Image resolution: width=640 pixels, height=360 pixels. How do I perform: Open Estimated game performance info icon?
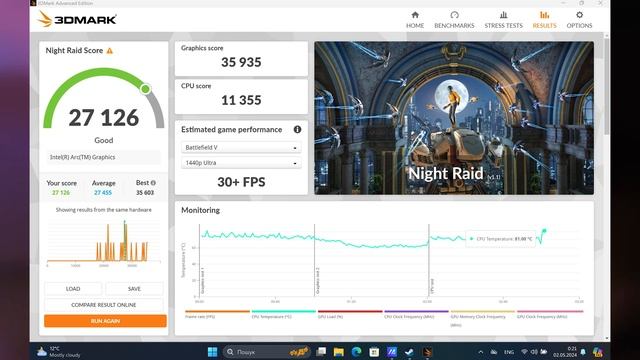pos(297,129)
